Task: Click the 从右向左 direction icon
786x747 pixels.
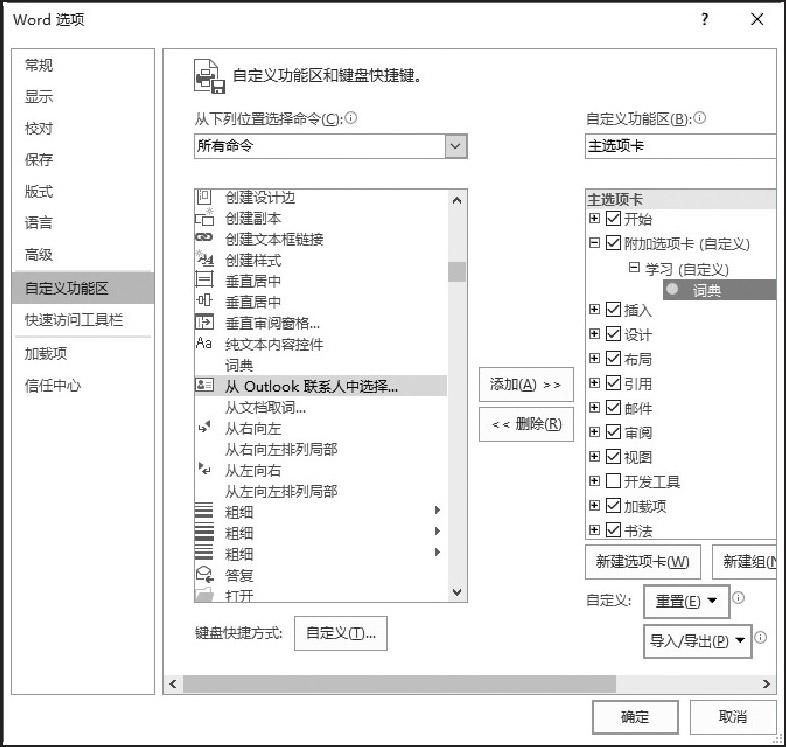Action: coord(204,427)
